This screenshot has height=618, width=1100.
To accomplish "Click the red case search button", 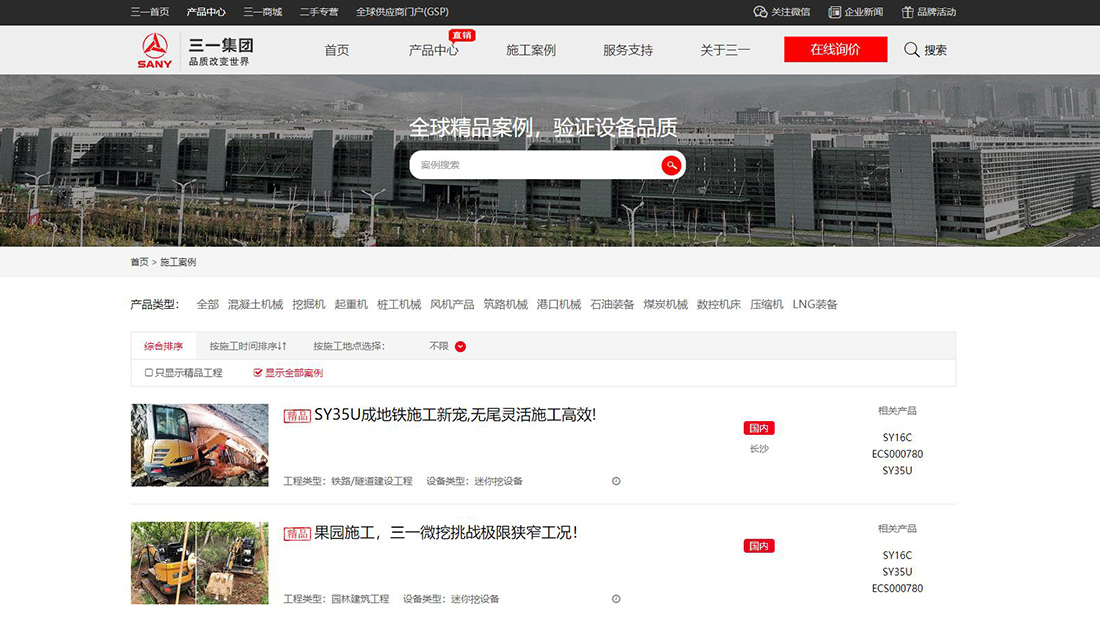I will point(671,166).
